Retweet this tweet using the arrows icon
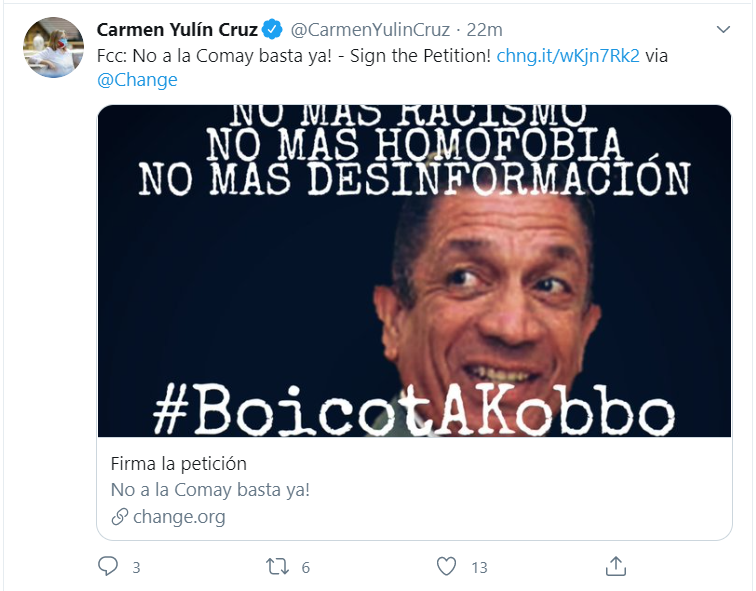Viewport: 756px width, 591px height. [x=277, y=566]
